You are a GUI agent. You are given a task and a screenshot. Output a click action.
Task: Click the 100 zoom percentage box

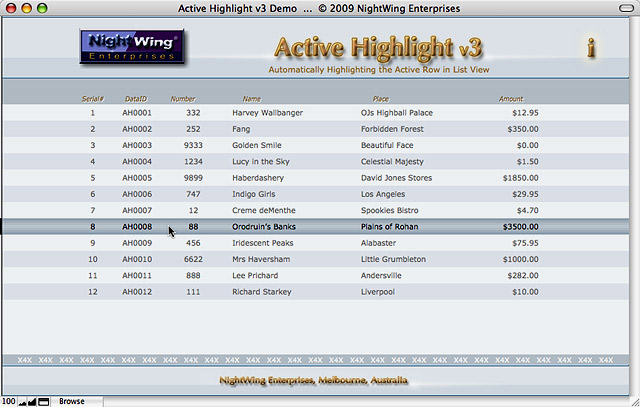[x=9, y=402]
